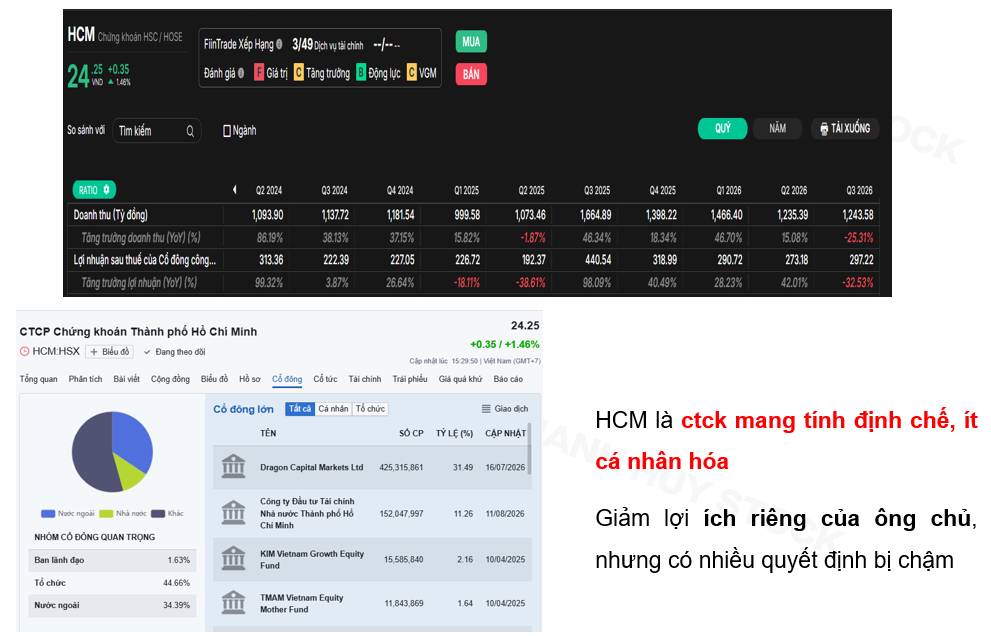Image resolution: width=991 pixels, height=636 pixels.
Task: Click the Nhà nước legend color swatch
Action: [106, 513]
